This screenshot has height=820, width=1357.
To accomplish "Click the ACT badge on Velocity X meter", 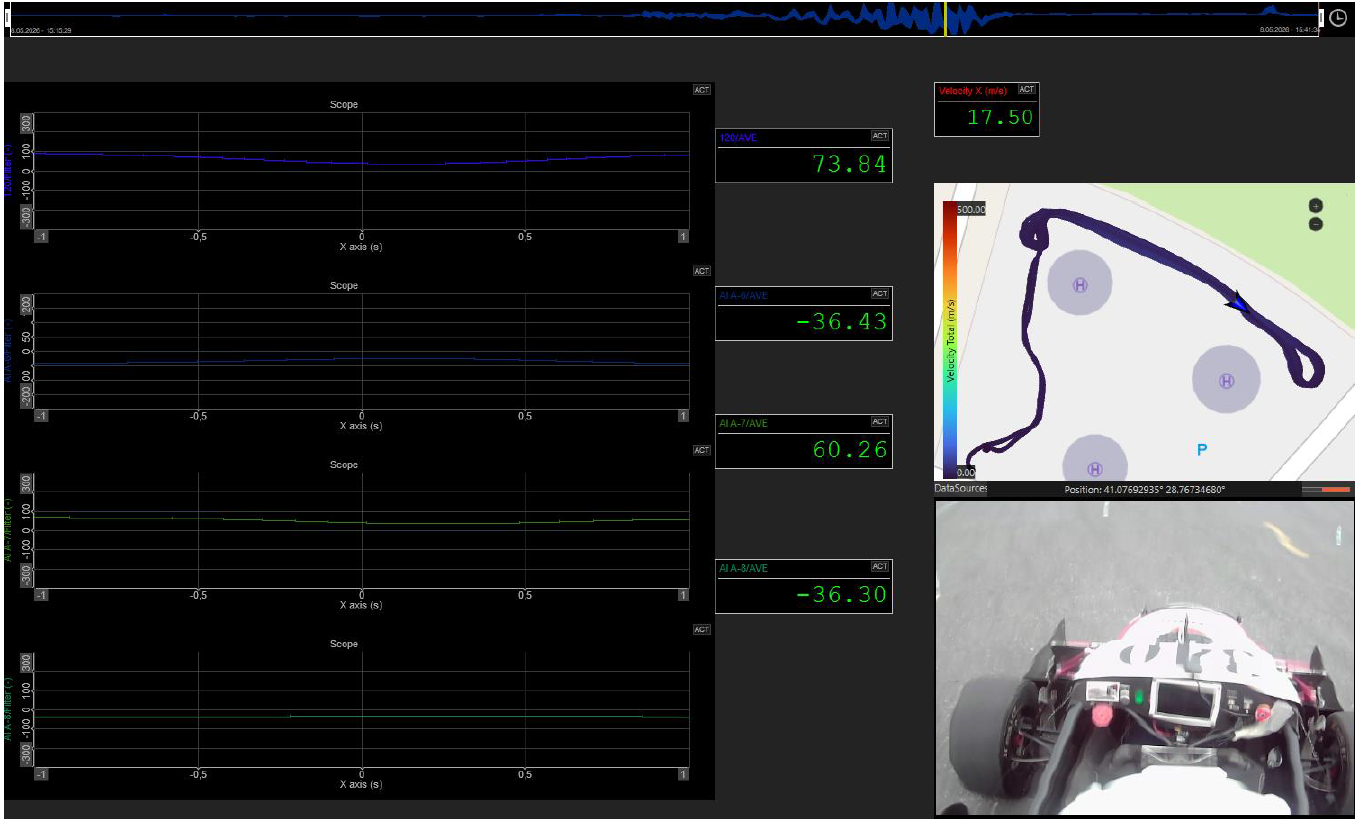I will 1027,90.
